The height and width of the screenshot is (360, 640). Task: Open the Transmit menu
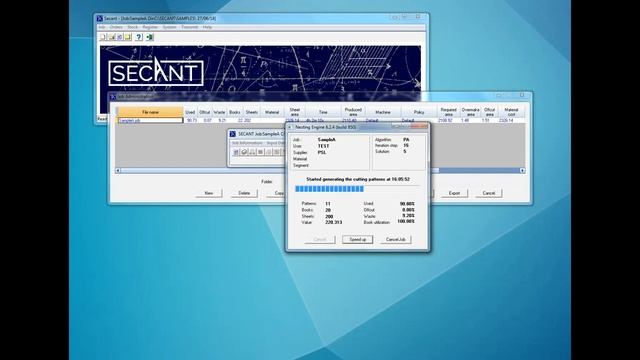click(190, 27)
